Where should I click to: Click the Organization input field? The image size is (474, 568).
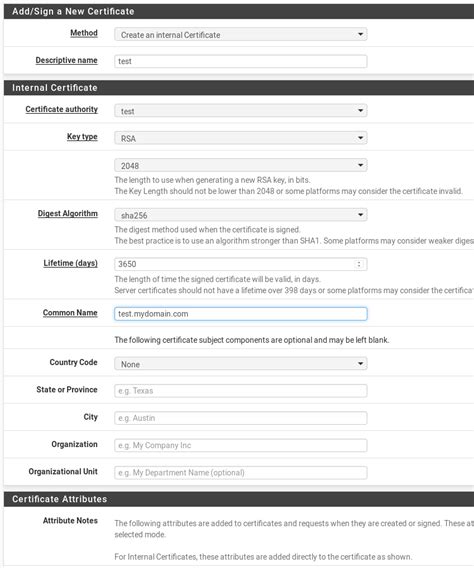240,445
